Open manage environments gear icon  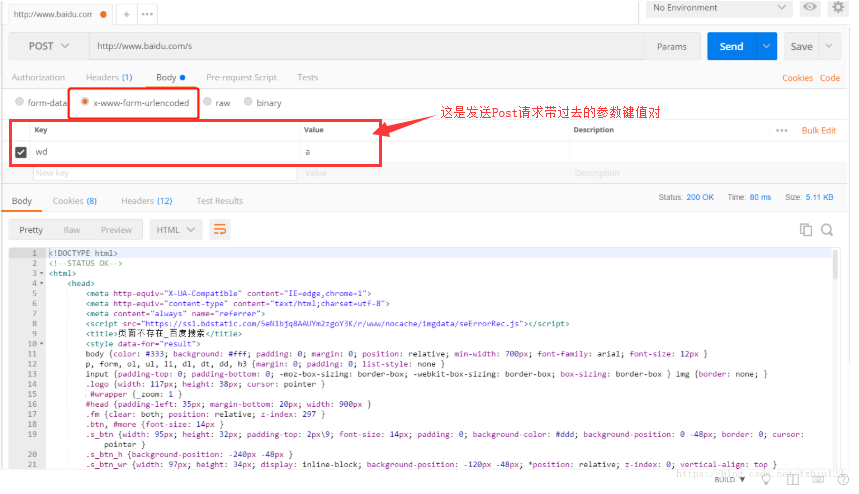click(838, 7)
